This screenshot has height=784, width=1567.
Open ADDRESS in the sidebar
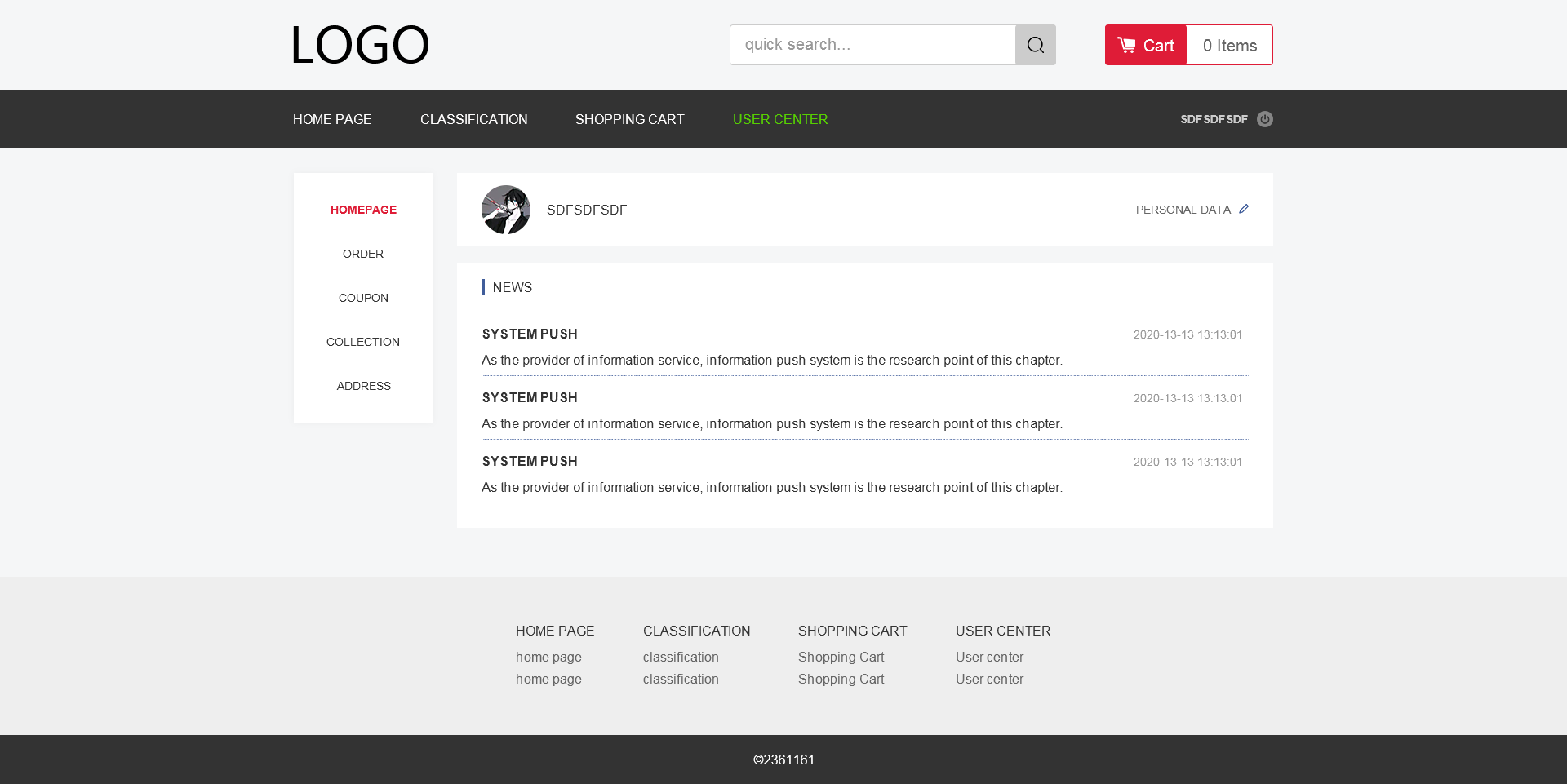coord(363,386)
